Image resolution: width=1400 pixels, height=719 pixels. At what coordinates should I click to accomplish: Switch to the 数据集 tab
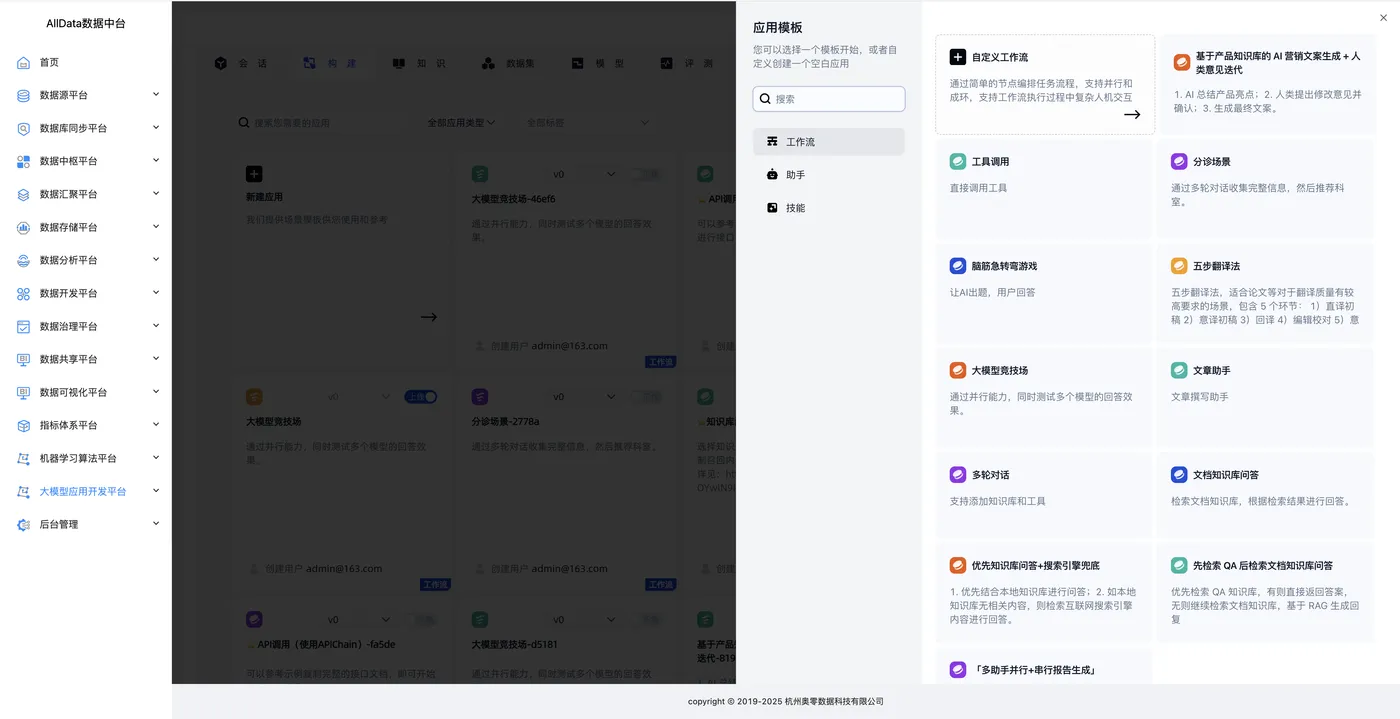tap(508, 63)
